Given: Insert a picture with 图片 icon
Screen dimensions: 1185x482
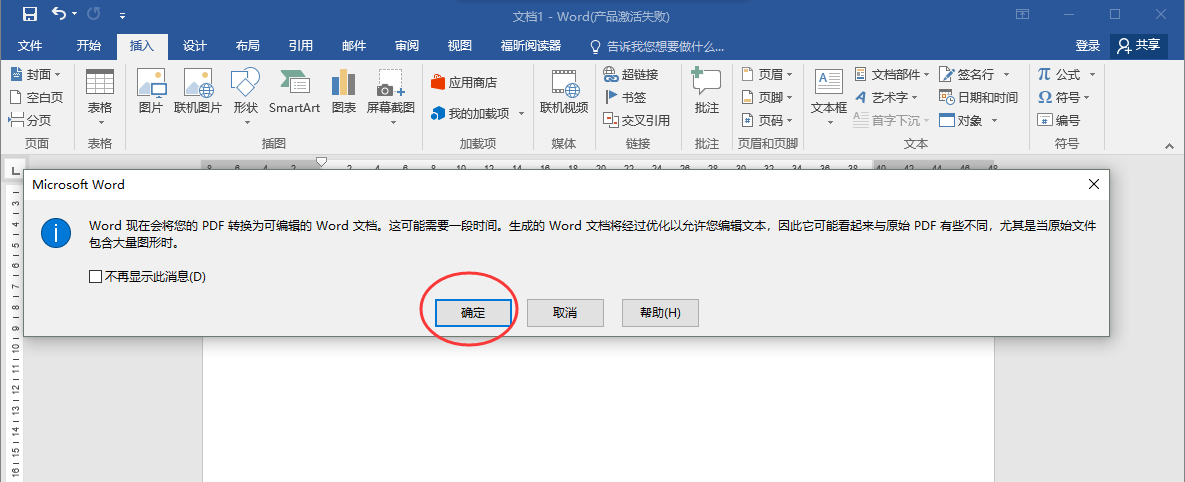Looking at the screenshot, I should pos(151,92).
